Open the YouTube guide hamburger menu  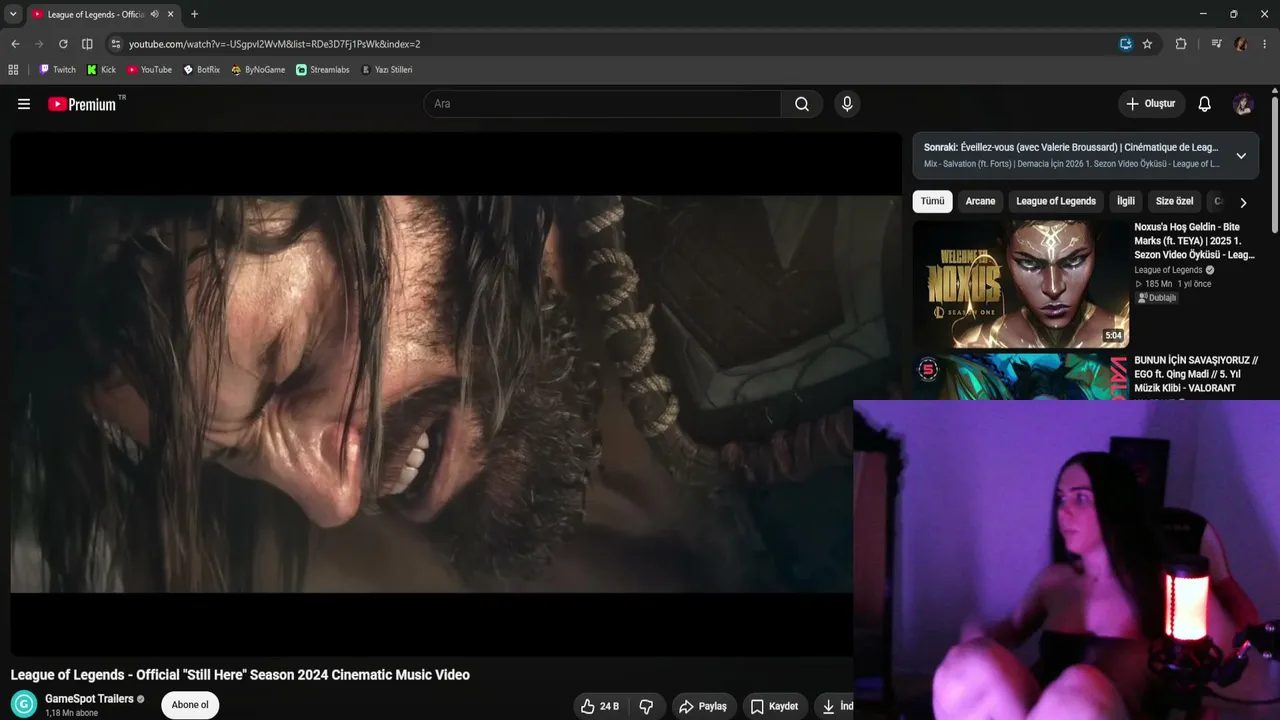[x=24, y=104]
